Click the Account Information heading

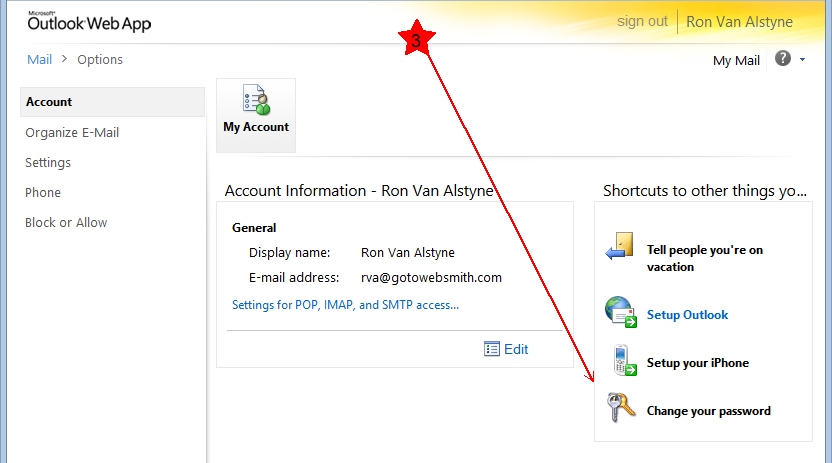pos(359,190)
